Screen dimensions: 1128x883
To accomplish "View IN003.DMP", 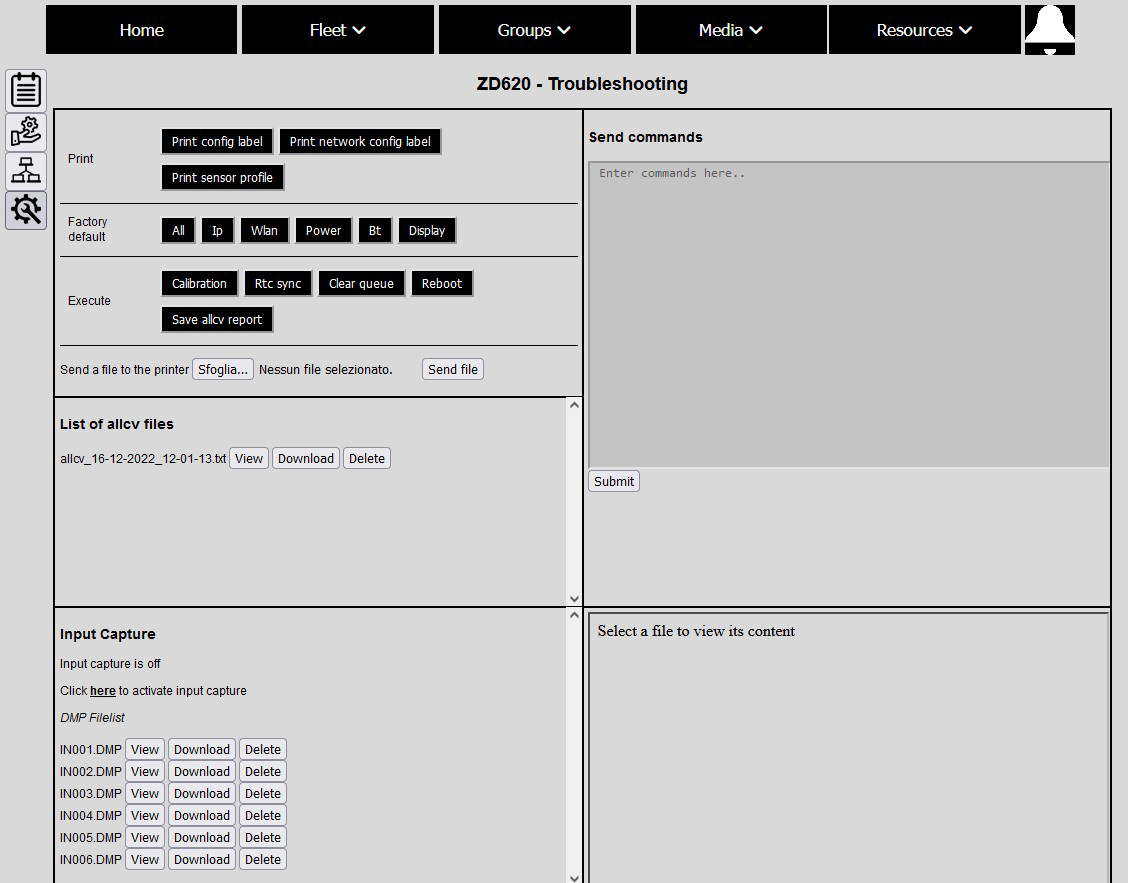I will tap(145, 793).
